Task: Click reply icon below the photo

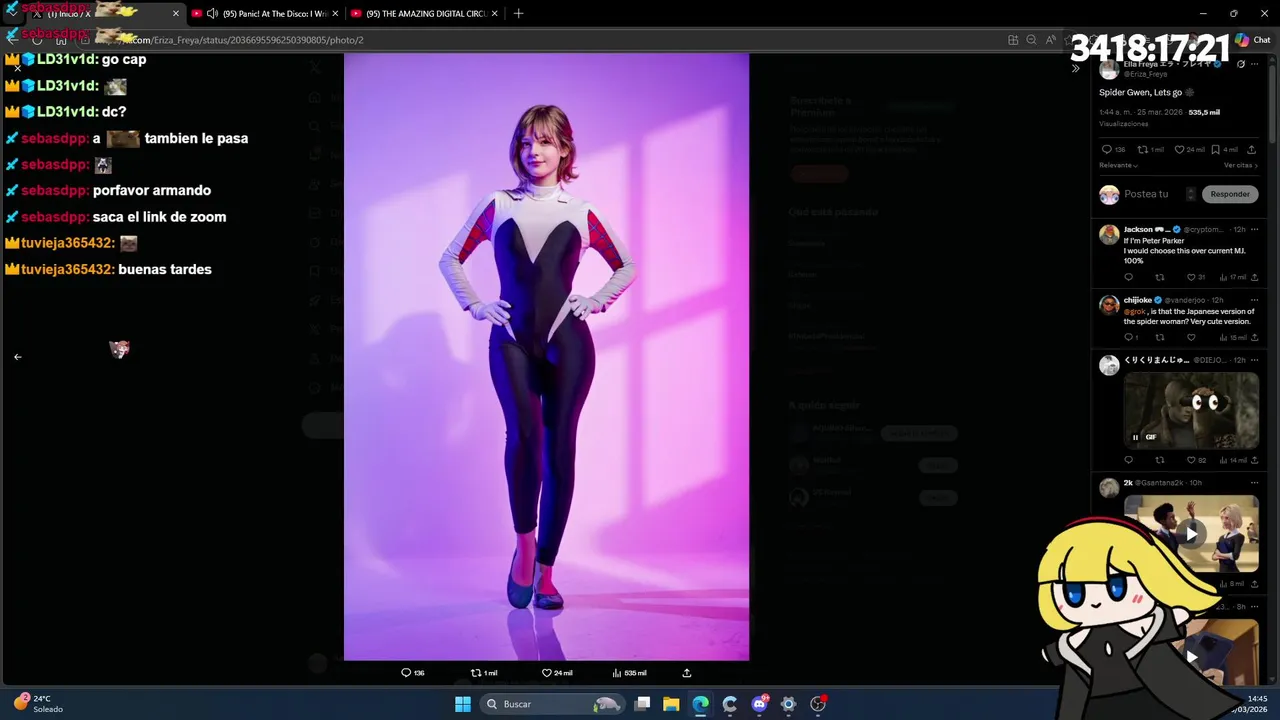Action: click(406, 673)
